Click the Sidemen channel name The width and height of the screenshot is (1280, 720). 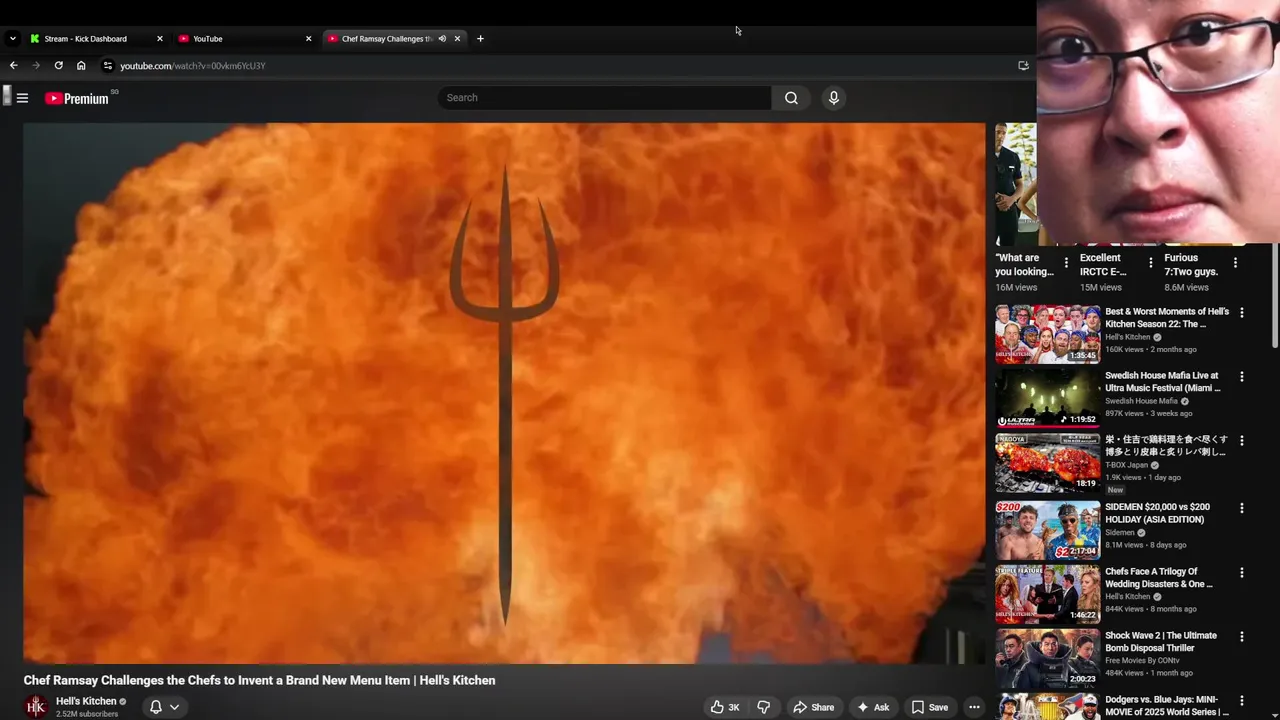click(1120, 533)
